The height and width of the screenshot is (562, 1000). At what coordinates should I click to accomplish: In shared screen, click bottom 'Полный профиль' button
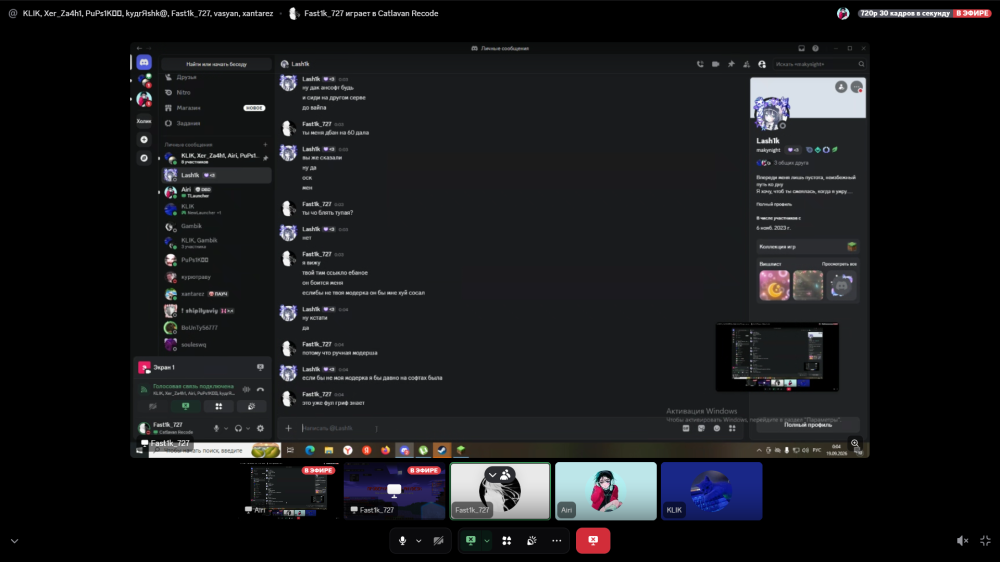pyautogui.click(x=807, y=425)
